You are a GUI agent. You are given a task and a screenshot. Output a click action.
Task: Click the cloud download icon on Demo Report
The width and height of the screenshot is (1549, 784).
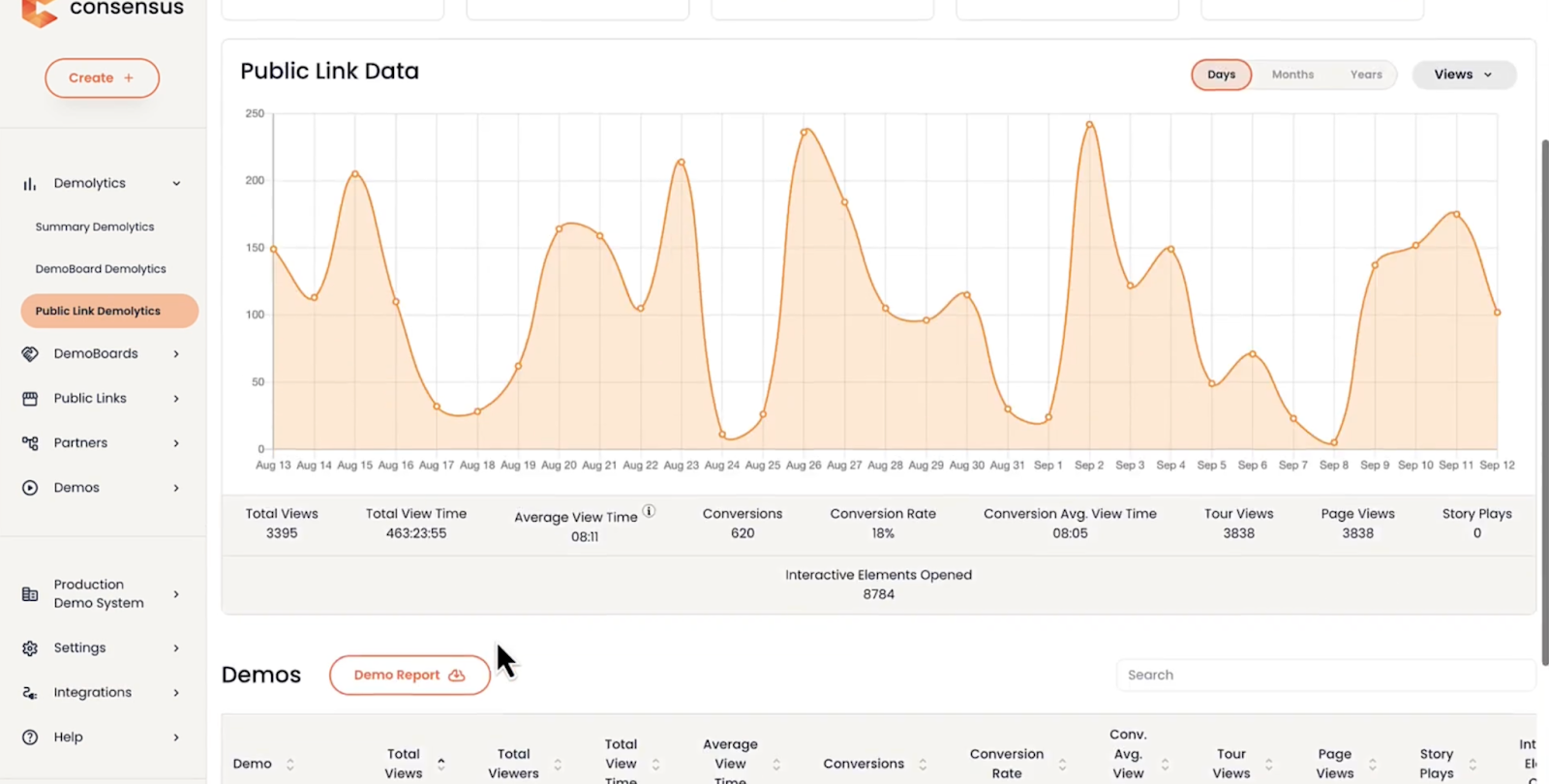tap(457, 676)
